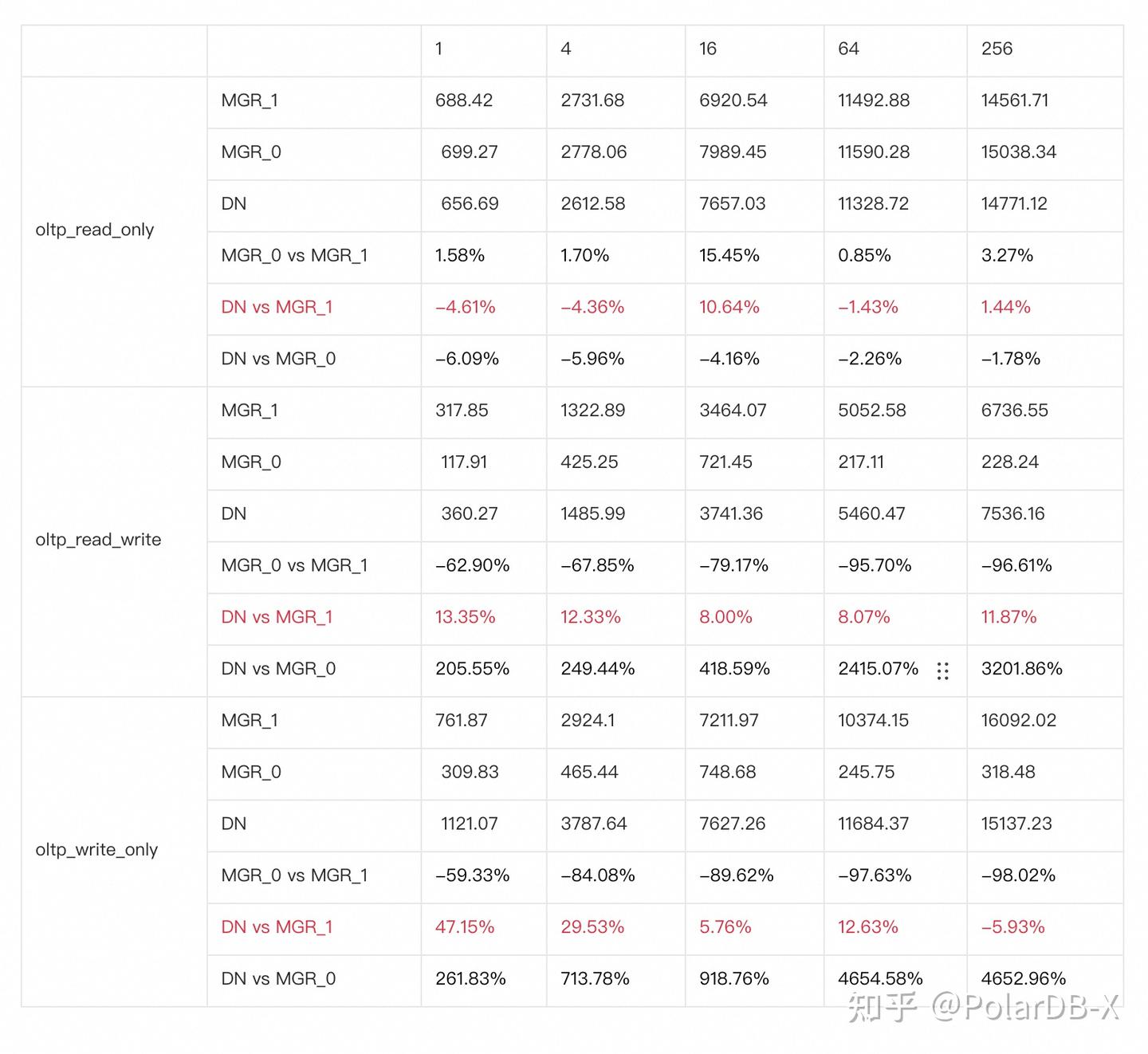The width and height of the screenshot is (1148, 1054).
Task: Click the 3201.86% cell
Action: (1021, 669)
